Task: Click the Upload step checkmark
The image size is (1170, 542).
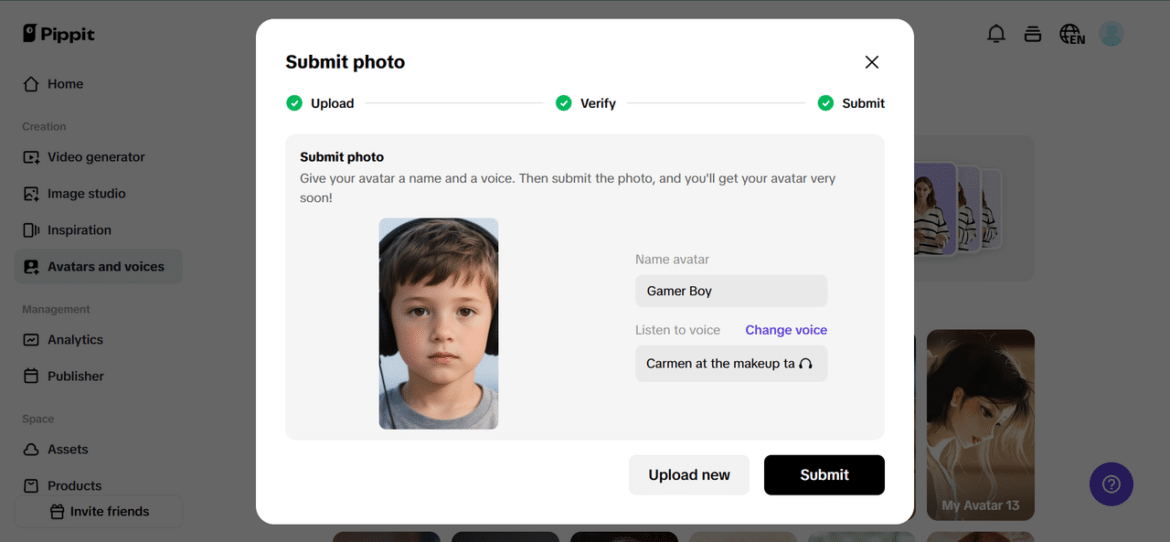Action: (x=294, y=103)
